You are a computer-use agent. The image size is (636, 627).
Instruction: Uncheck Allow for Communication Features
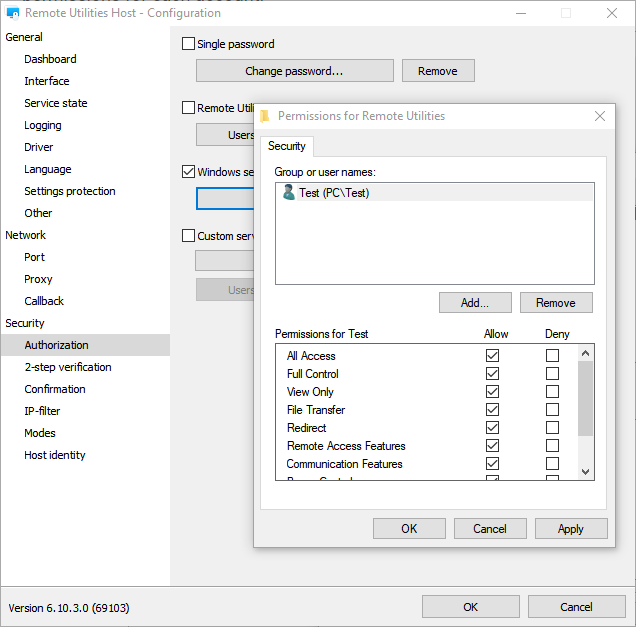pyautogui.click(x=492, y=463)
